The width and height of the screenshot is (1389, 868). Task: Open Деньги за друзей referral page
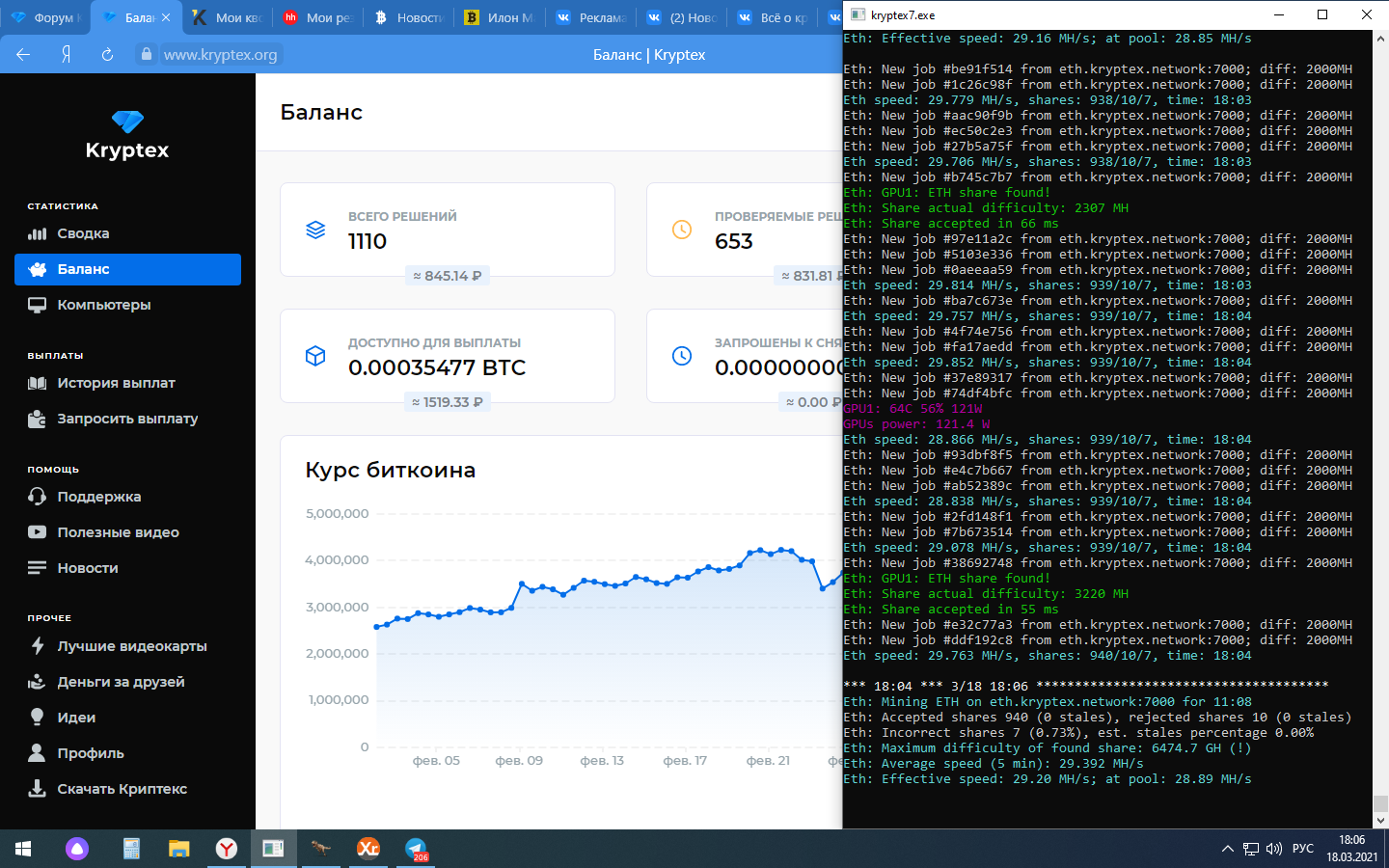121,682
